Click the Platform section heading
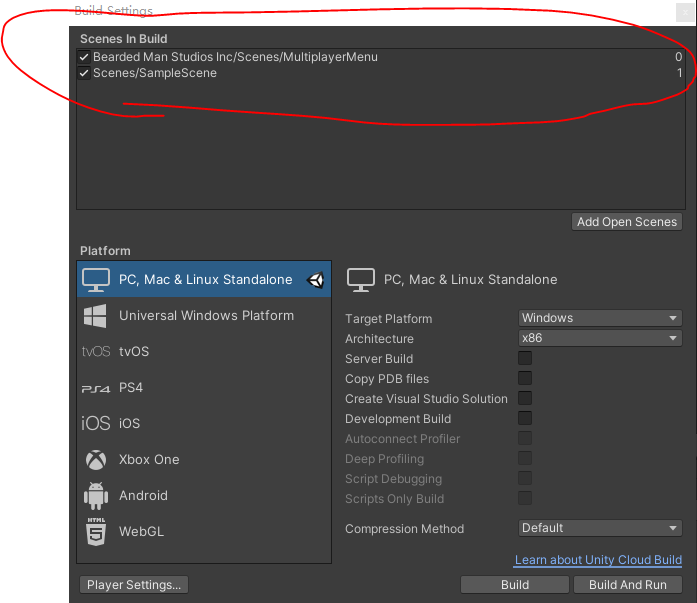Screen dimensions: 697x603 tap(105, 251)
